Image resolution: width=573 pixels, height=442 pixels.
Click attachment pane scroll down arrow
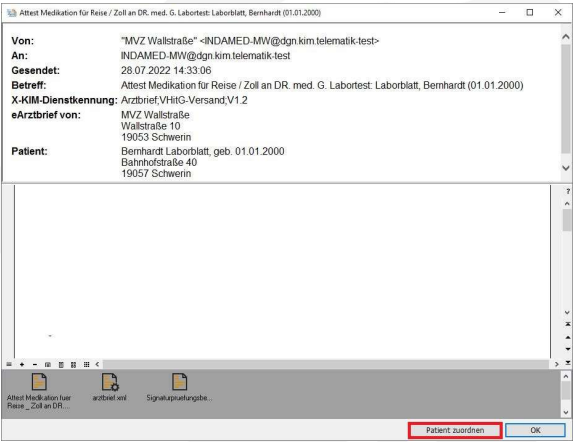tap(566, 413)
